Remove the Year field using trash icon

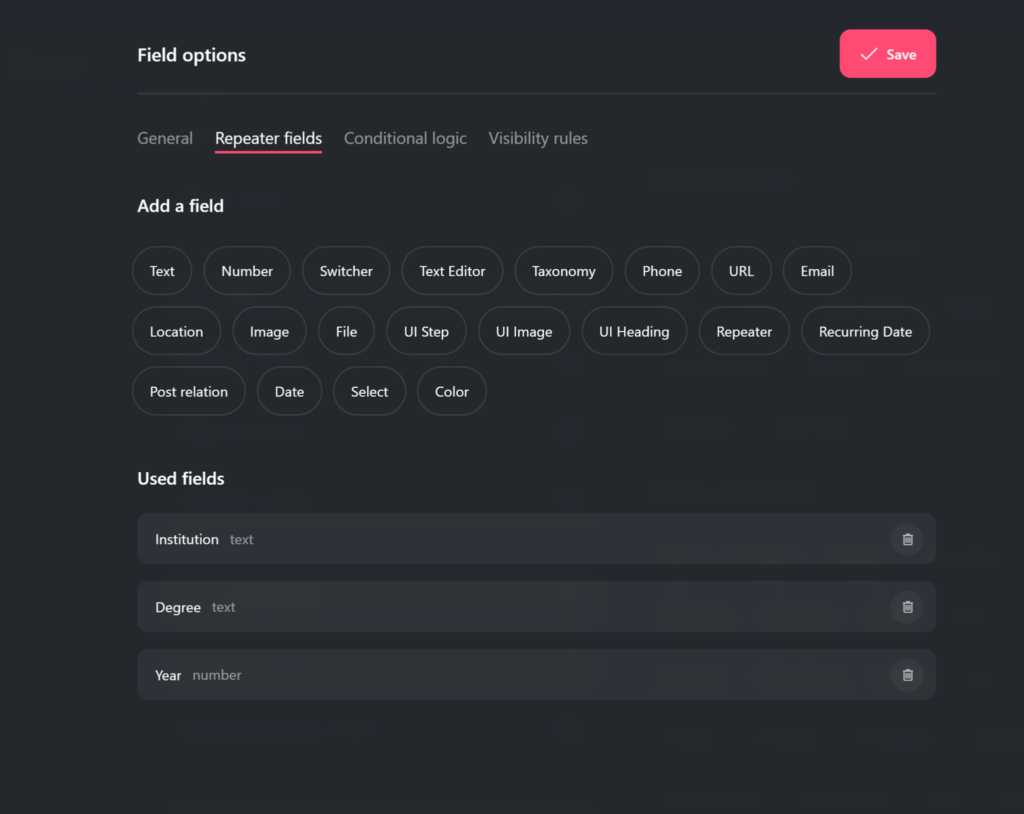coord(907,675)
